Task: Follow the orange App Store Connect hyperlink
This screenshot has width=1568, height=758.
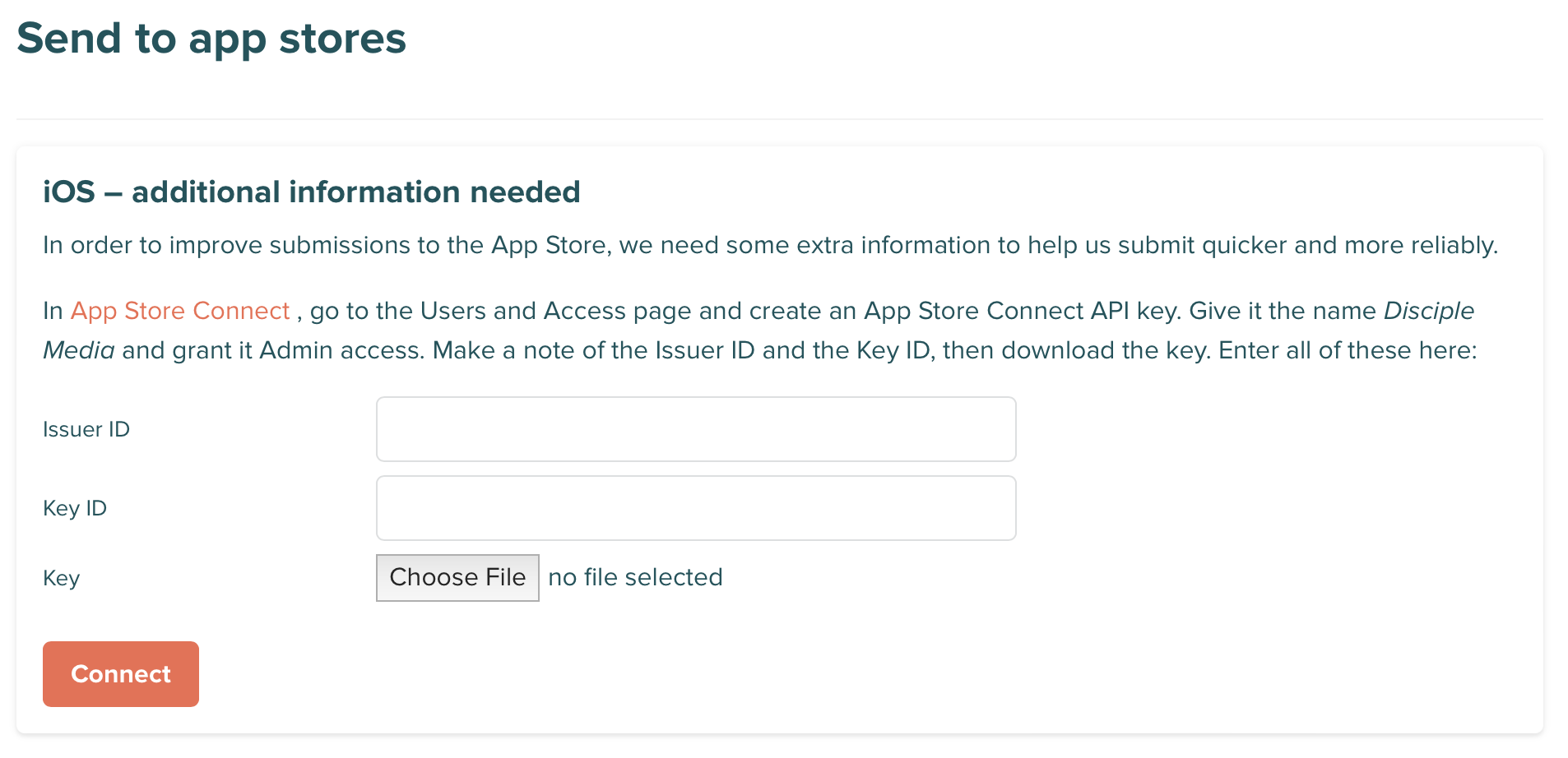Action: coord(180,311)
